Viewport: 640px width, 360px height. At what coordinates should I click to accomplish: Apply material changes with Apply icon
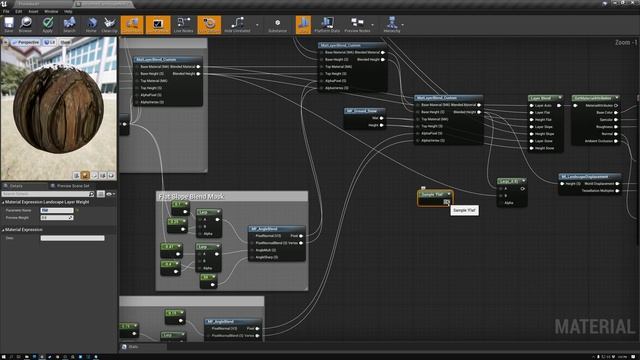pyautogui.click(x=48, y=24)
